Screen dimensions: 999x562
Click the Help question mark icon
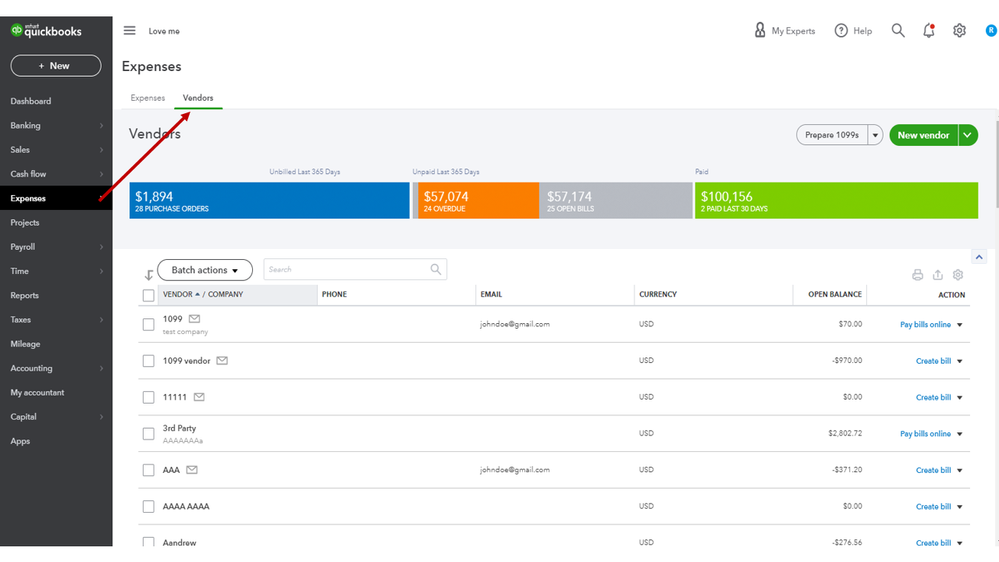point(841,31)
